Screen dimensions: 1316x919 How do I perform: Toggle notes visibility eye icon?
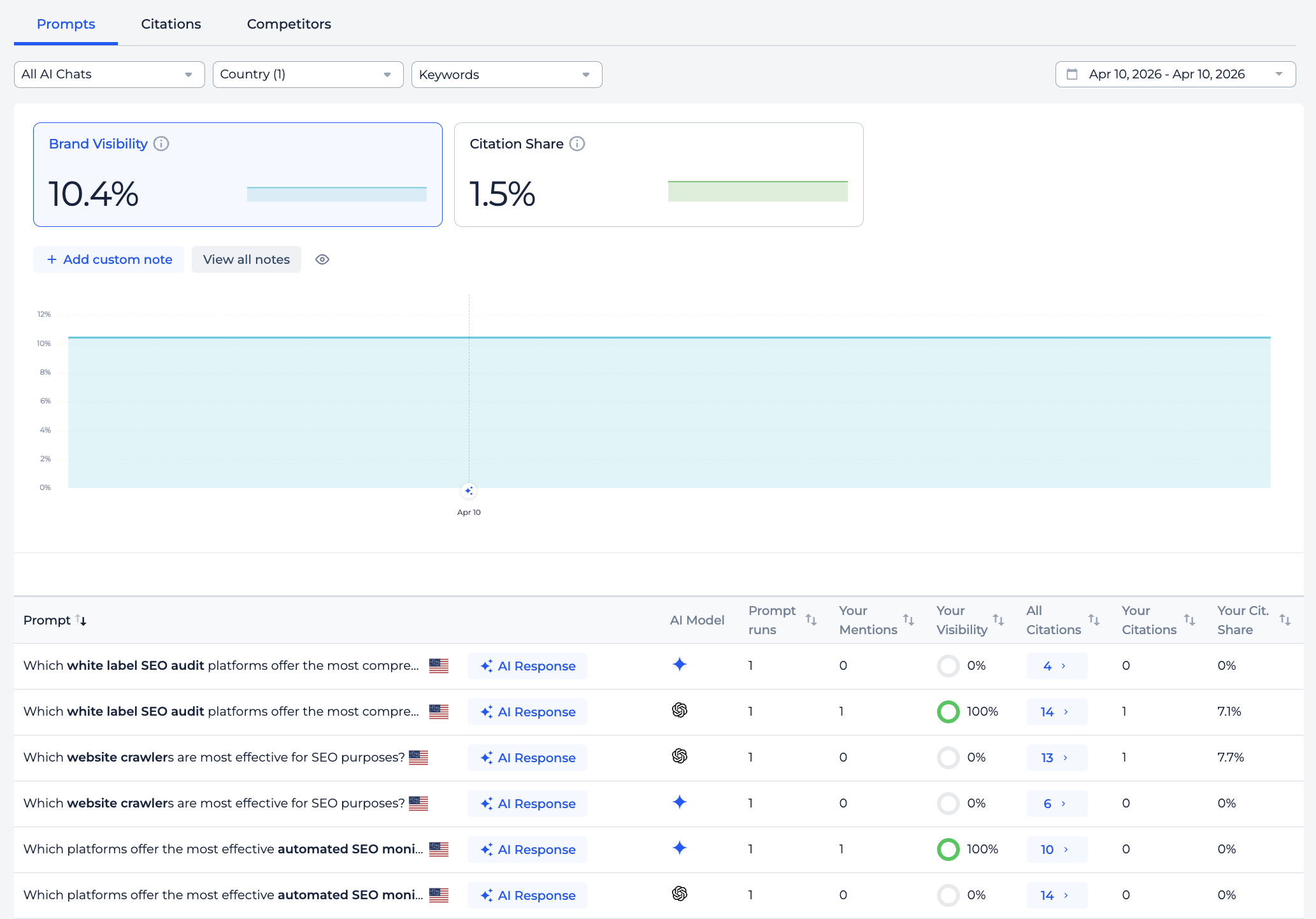click(x=322, y=259)
